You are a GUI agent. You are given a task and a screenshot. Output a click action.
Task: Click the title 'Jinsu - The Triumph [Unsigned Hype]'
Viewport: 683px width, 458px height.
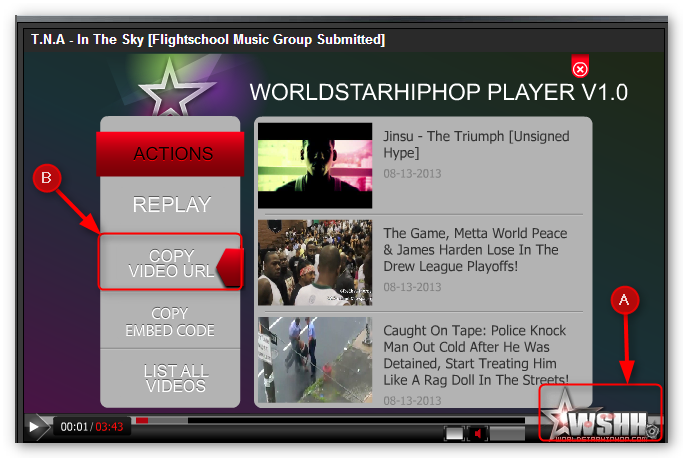[476, 144]
